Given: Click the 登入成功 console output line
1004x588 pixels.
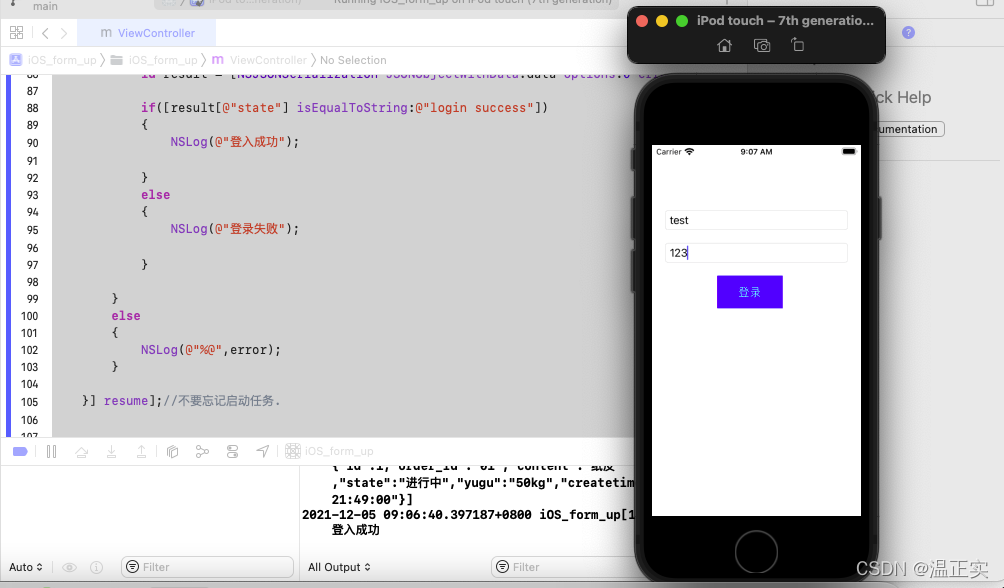Looking at the screenshot, I should [x=355, y=530].
